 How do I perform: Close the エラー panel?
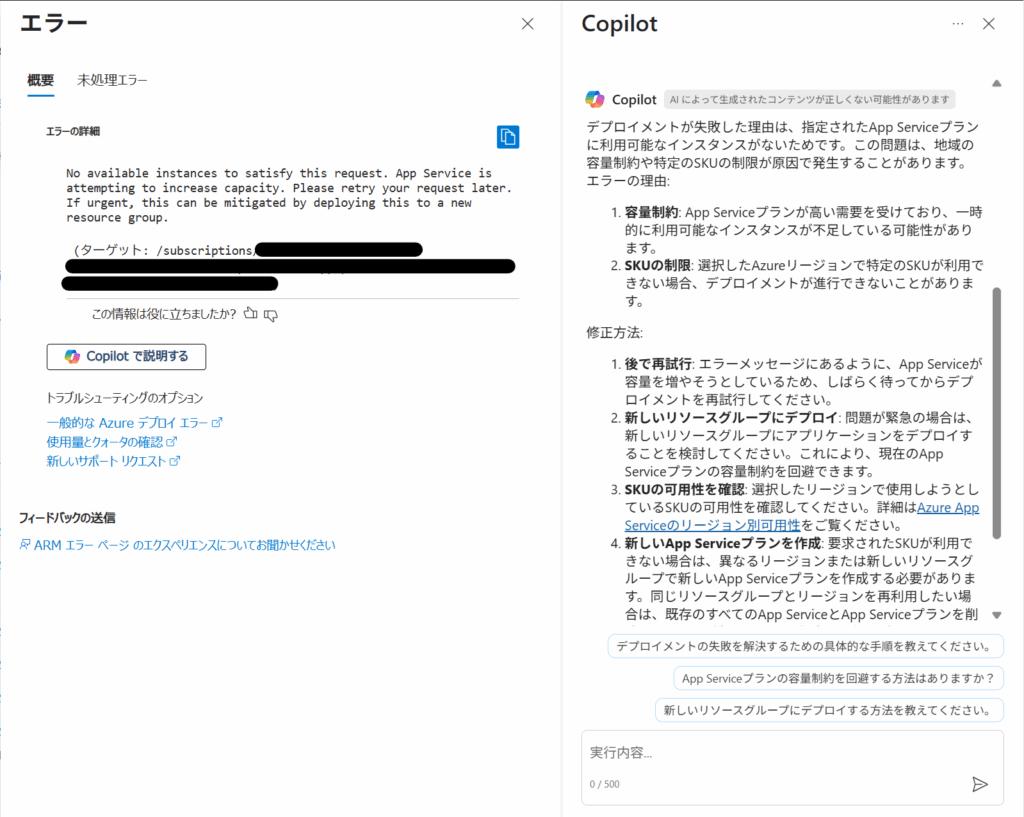528,24
